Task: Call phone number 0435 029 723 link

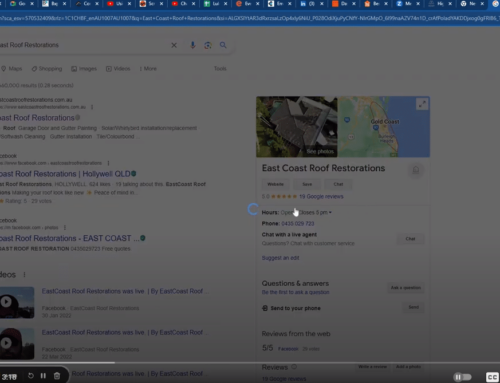Action: pos(298,223)
